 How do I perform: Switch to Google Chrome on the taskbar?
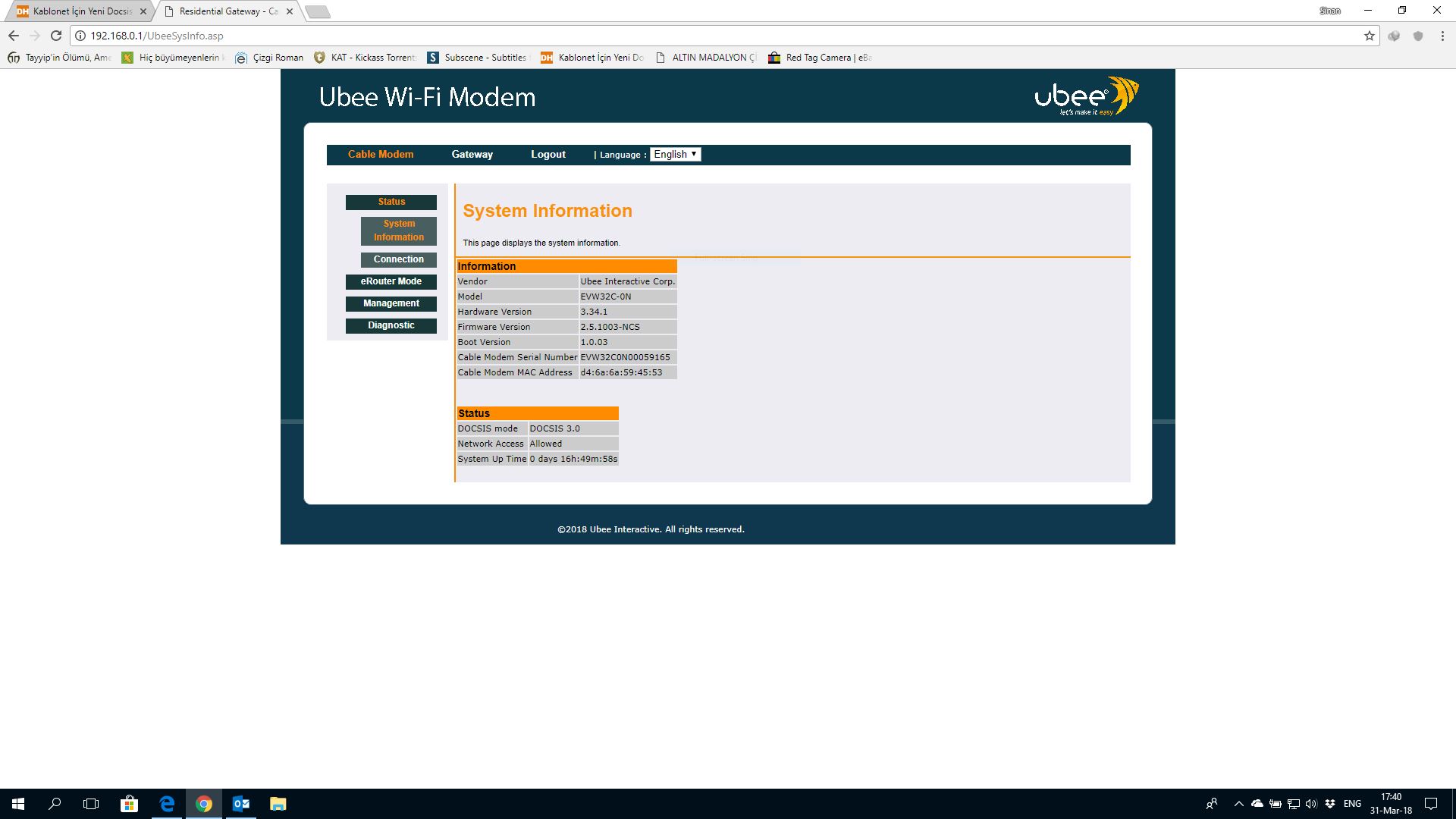(204, 804)
